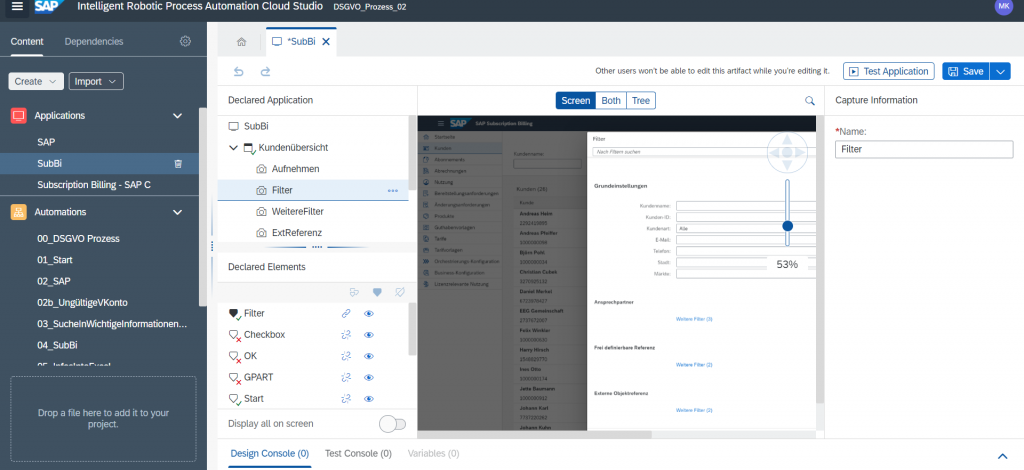This screenshot has height=470, width=1024.
Task: Toggle visibility eye for Start element
Action: 369,399
